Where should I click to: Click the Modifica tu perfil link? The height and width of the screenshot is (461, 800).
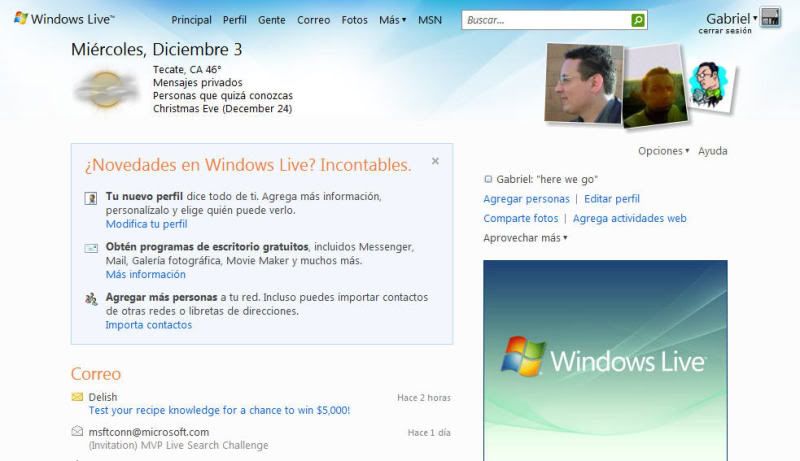point(146,224)
